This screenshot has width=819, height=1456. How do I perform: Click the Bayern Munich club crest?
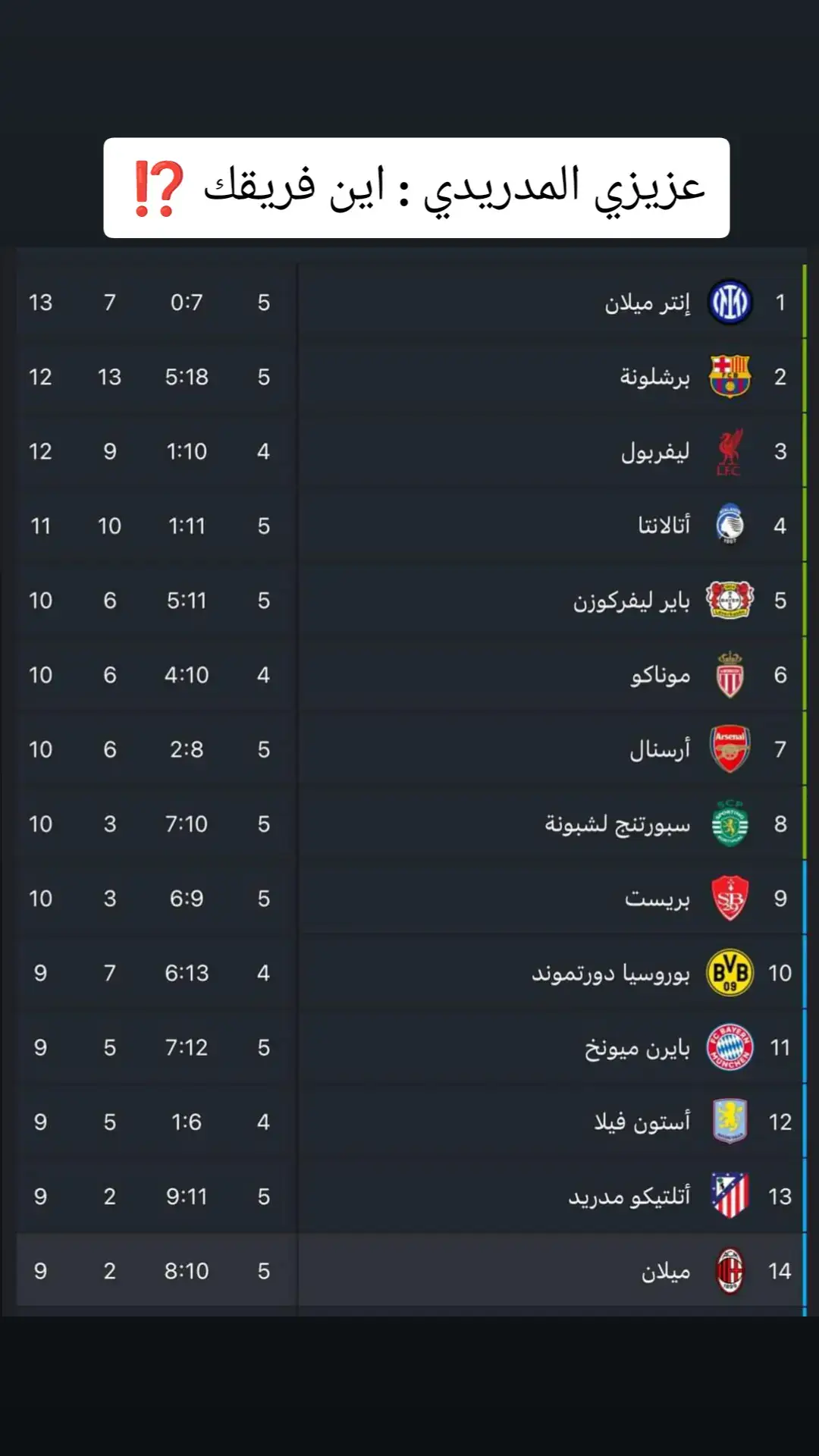pos(730,1047)
